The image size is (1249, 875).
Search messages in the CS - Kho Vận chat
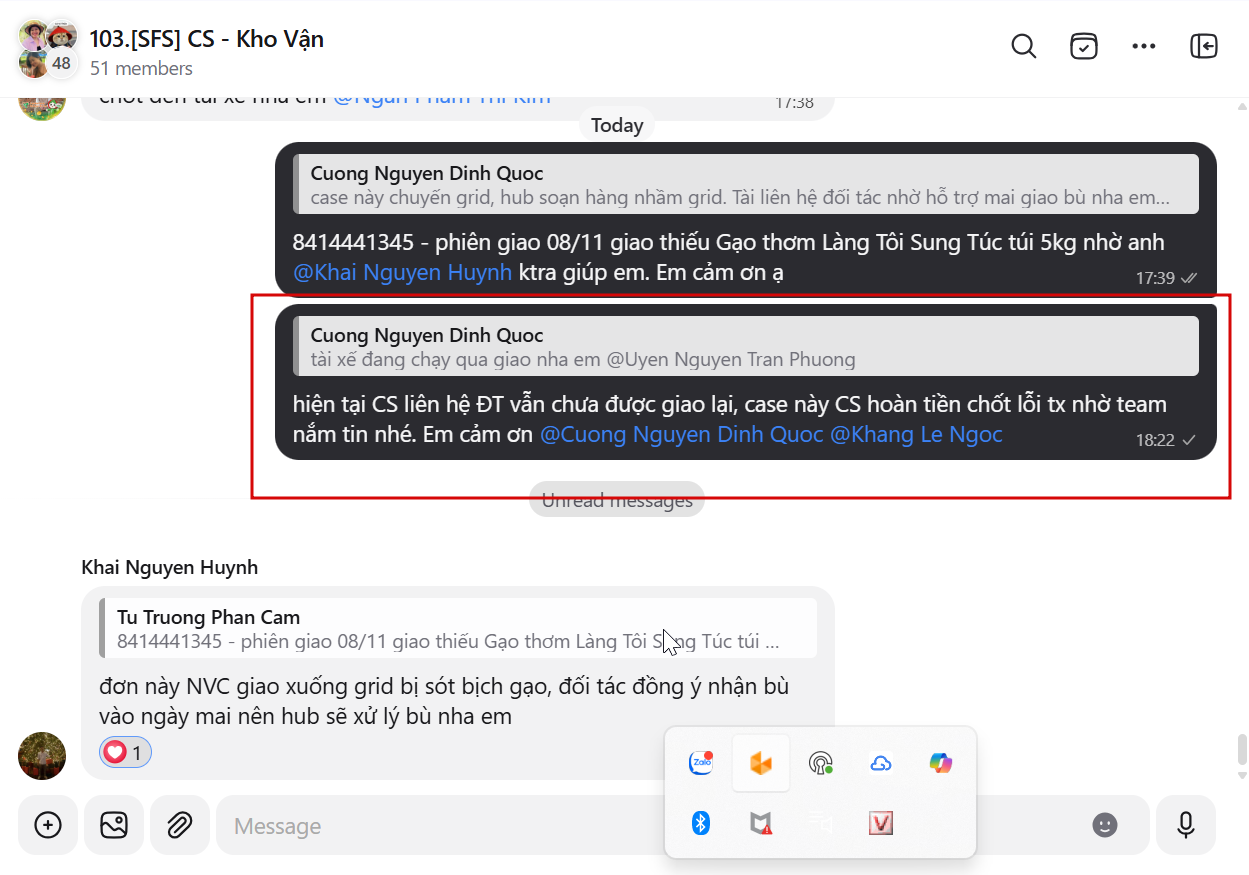(1023, 47)
